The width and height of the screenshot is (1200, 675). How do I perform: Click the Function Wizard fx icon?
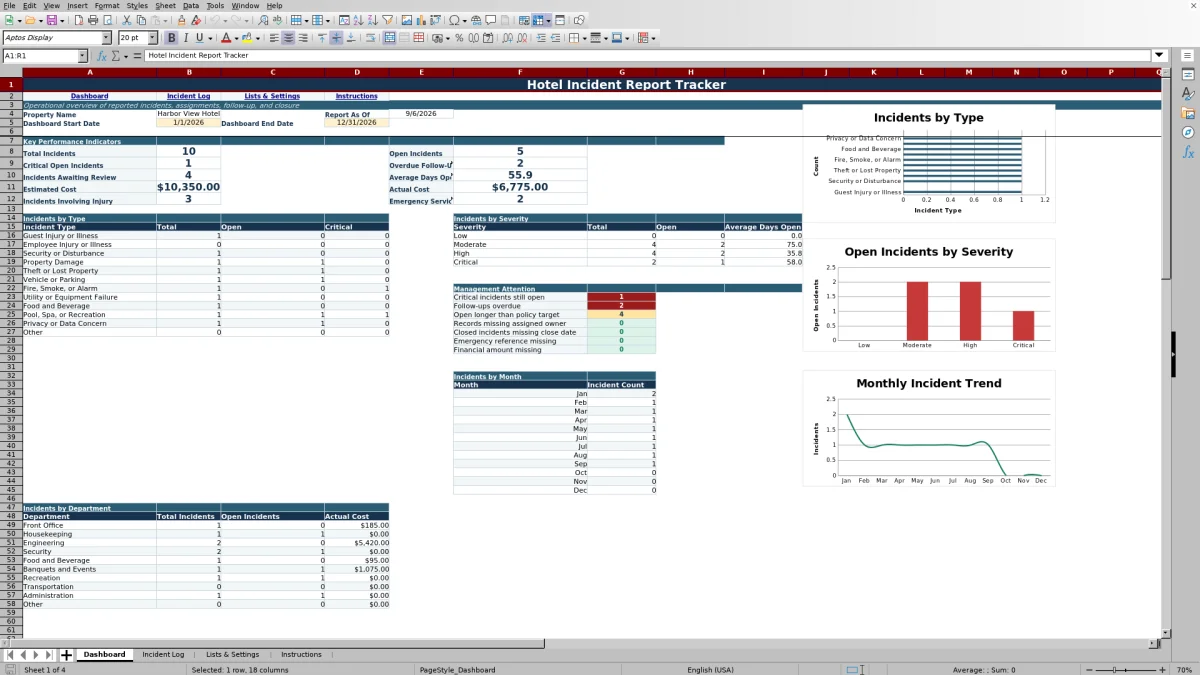(x=101, y=56)
